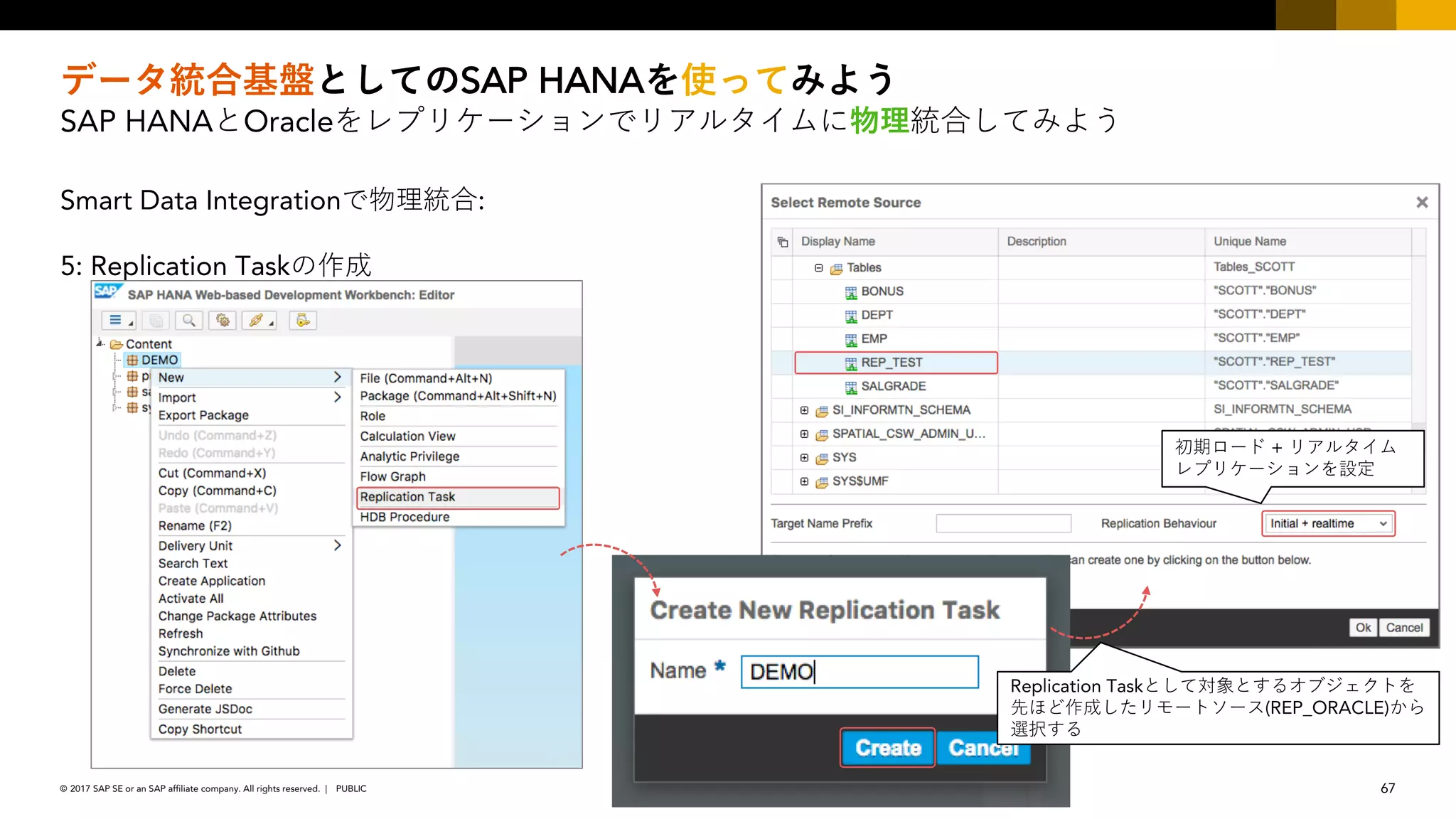This screenshot has height=819, width=1456.
Task: Click the Tables folder icon
Action: (836, 268)
